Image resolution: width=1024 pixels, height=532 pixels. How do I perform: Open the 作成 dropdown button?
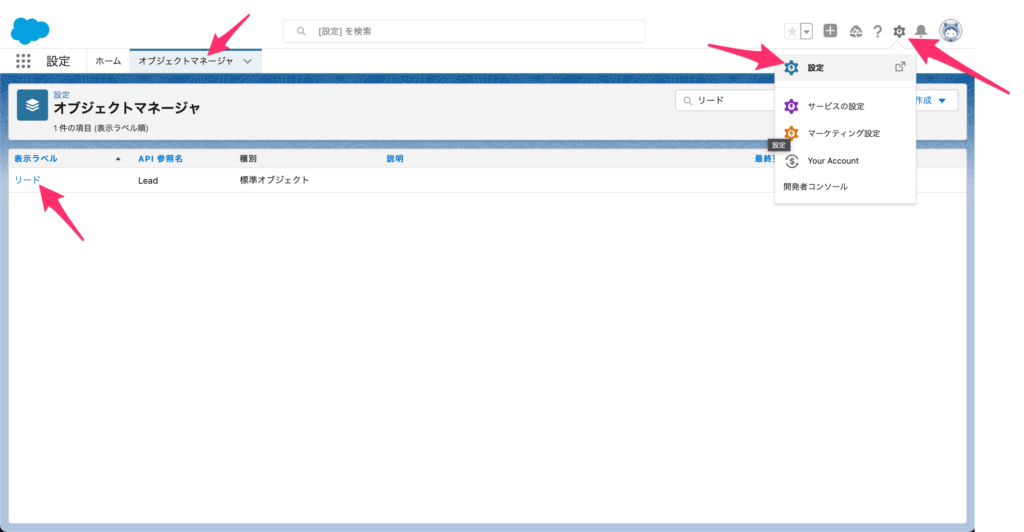tap(932, 100)
